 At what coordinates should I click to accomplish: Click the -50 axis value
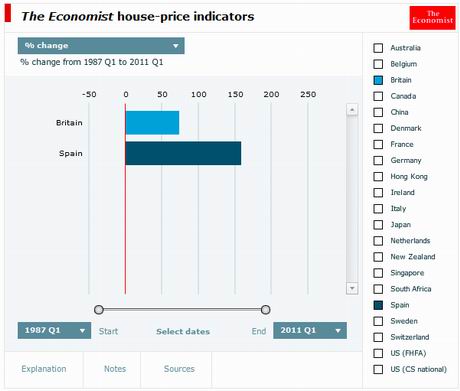(89, 94)
